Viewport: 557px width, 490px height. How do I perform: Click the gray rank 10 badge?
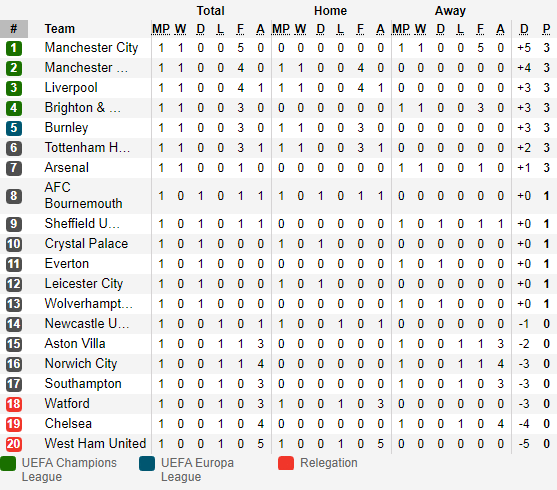14,244
